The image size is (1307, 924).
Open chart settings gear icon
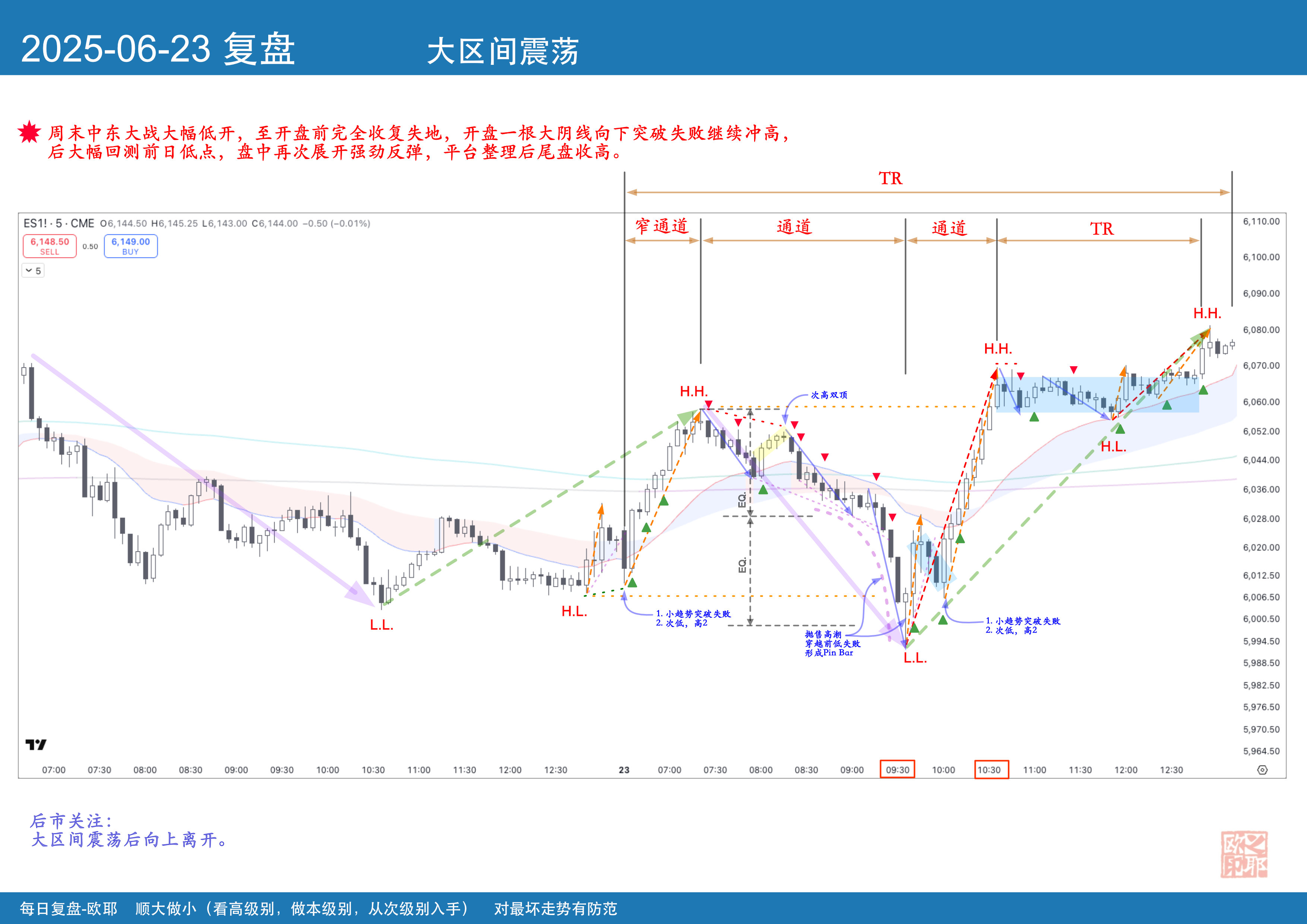tap(1262, 770)
